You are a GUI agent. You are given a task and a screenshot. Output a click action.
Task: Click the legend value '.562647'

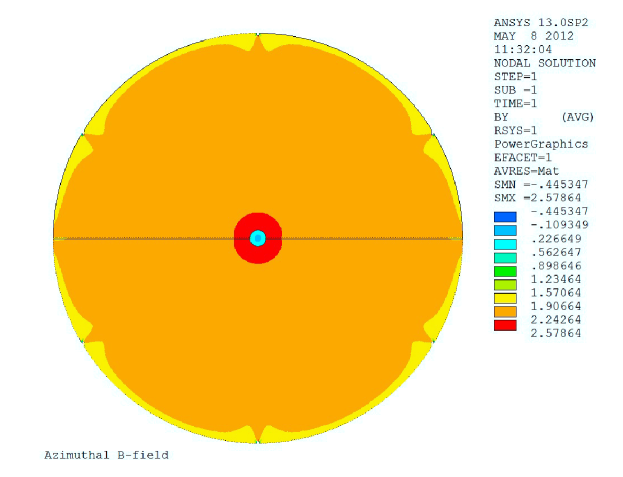point(556,252)
